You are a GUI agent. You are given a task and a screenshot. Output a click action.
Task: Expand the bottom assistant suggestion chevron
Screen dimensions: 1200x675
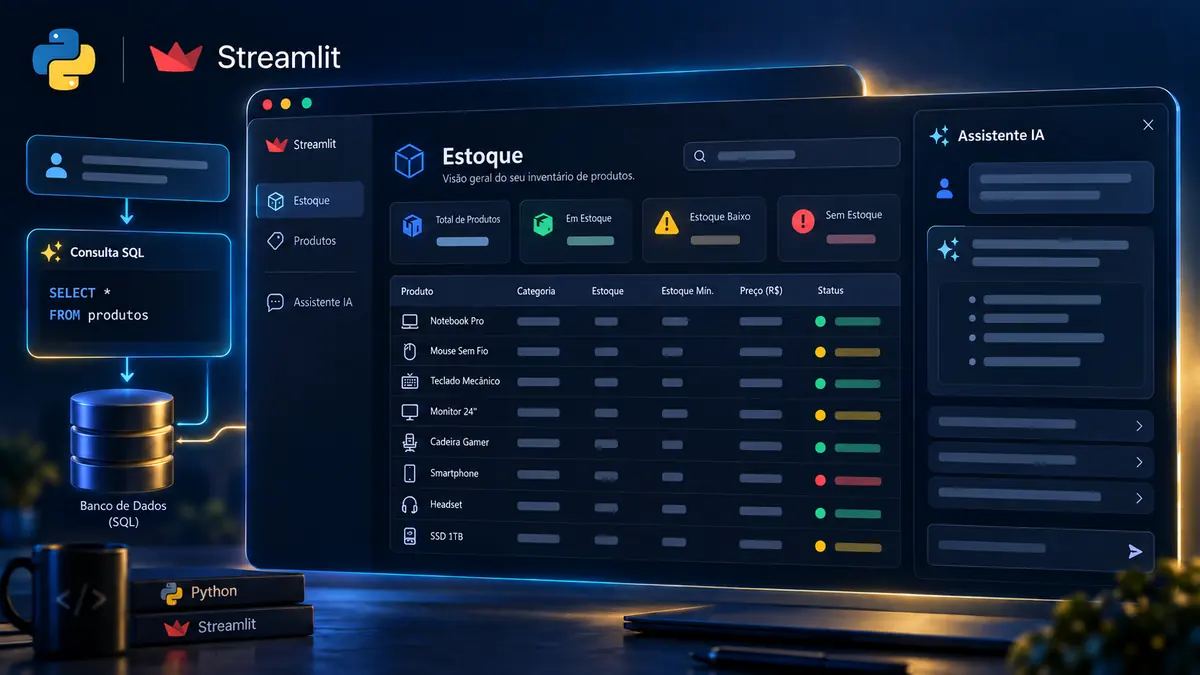coord(1139,498)
